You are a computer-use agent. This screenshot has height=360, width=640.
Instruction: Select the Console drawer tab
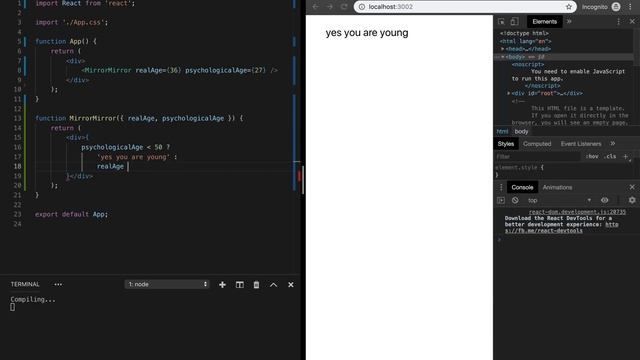522,187
